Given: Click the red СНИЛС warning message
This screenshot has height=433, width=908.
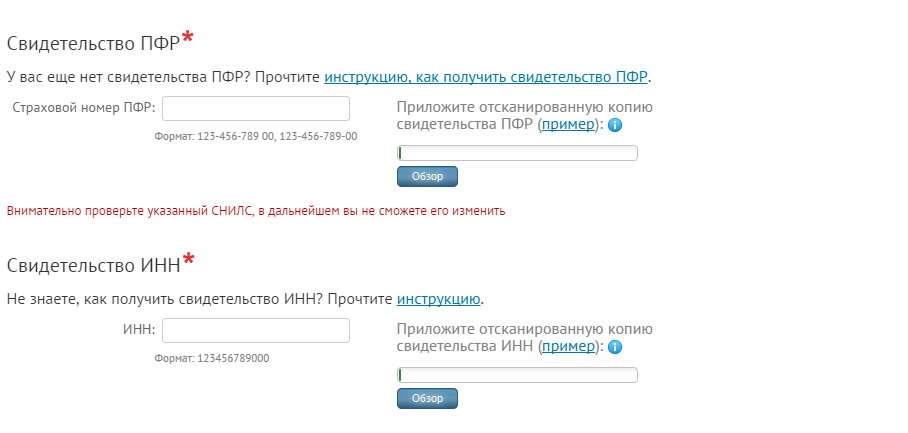Looking at the screenshot, I should (x=256, y=211).
